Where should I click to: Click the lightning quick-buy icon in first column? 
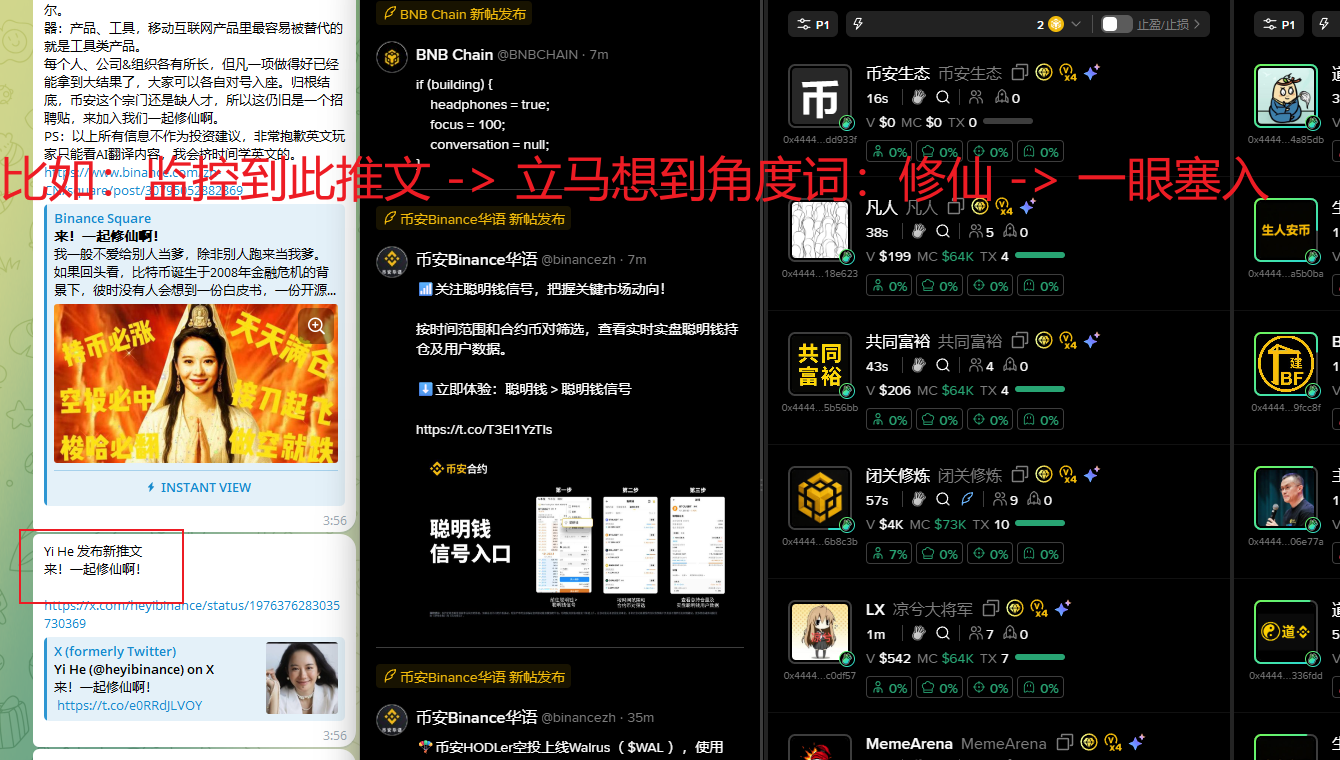[x=858, y=24]
